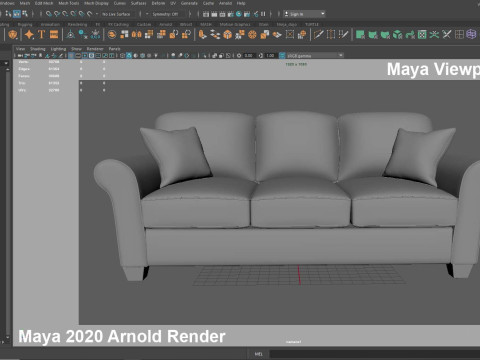Click the green Planar UV mapping shelf icon
The height and width of the screenshot is (360, 480).
pos(360,34)
